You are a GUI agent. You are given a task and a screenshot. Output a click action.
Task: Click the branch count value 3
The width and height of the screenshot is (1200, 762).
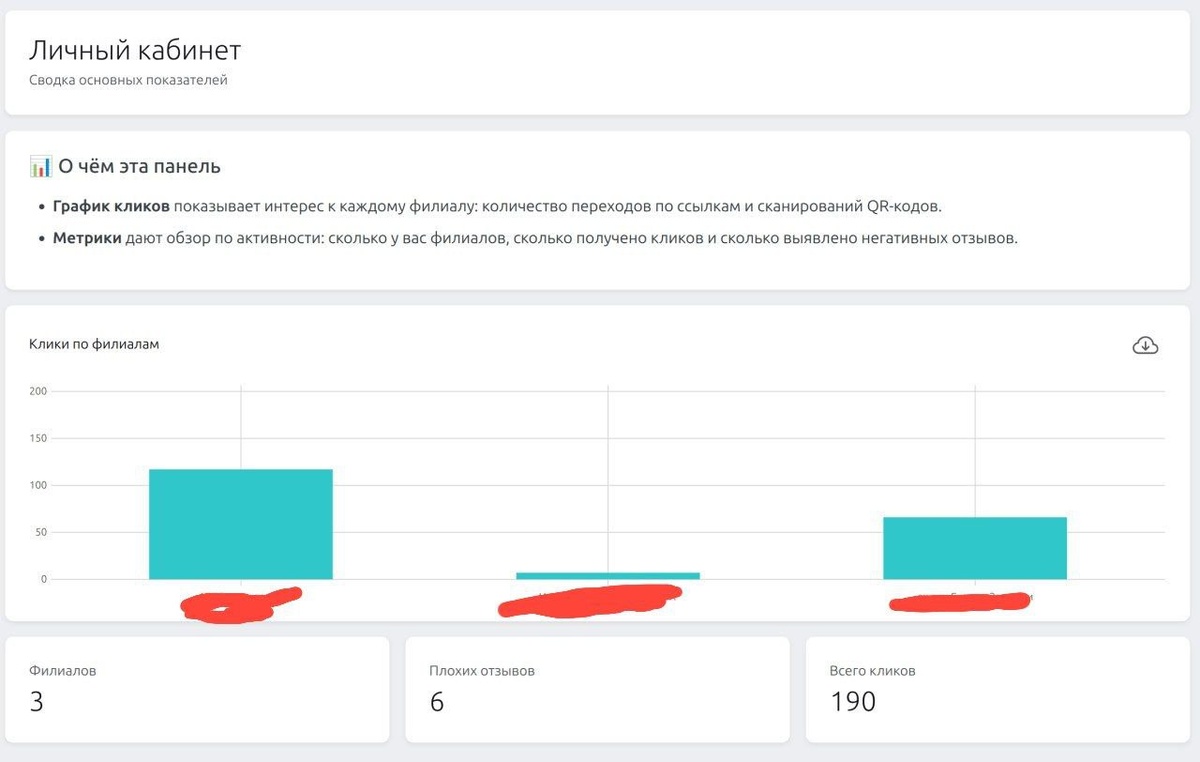click(37, 702)
